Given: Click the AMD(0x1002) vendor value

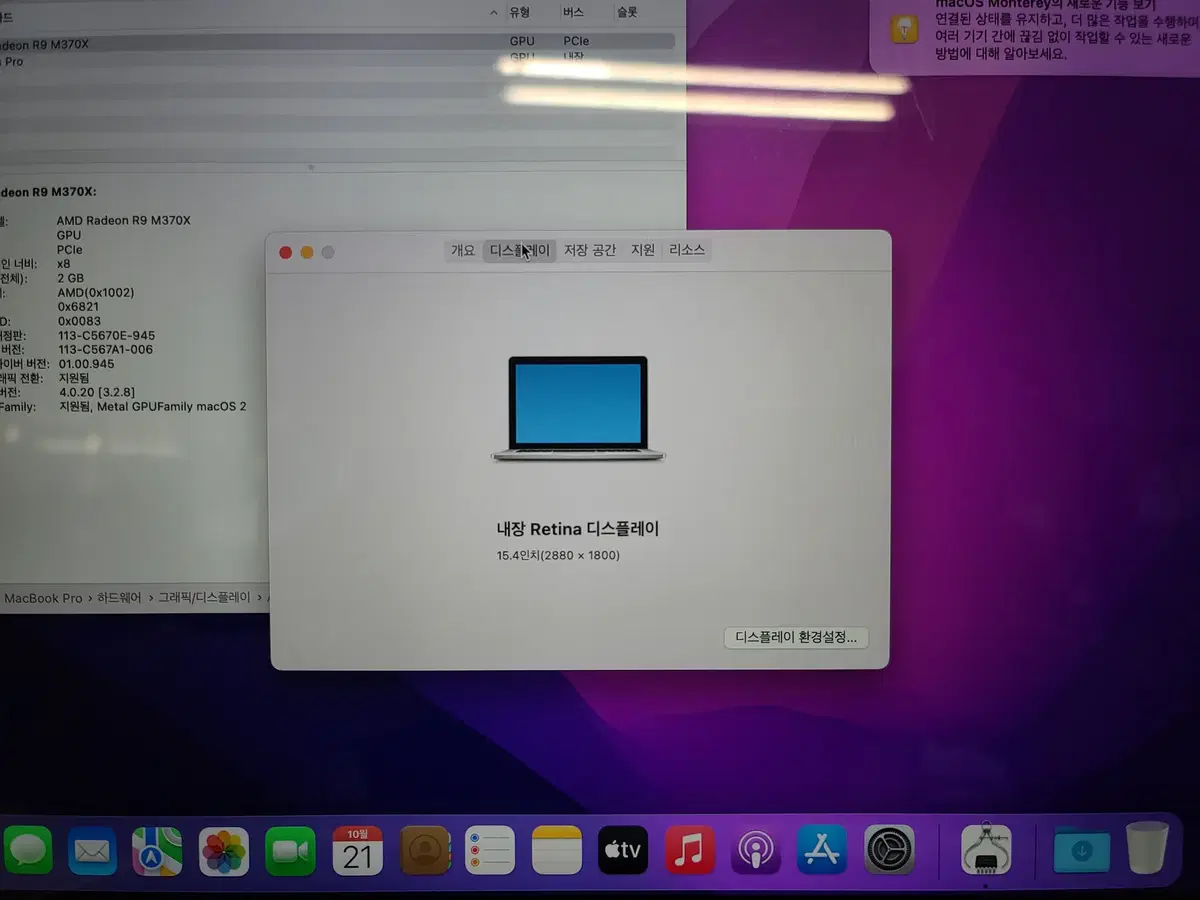Looking at the screenshot, I should coord(95,293).
